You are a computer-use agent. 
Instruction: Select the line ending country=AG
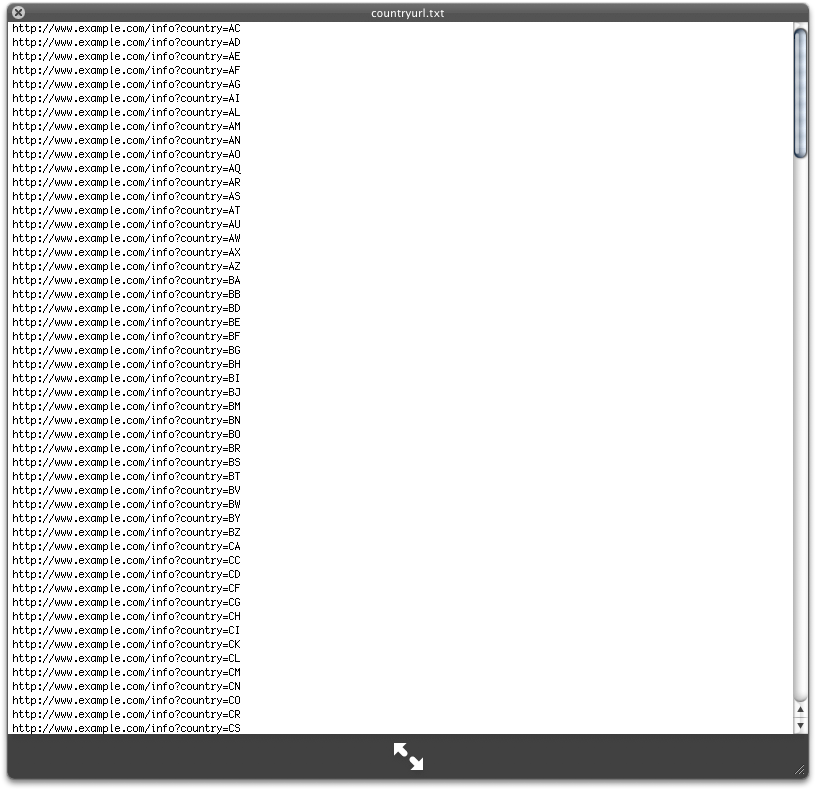(126, 85)
